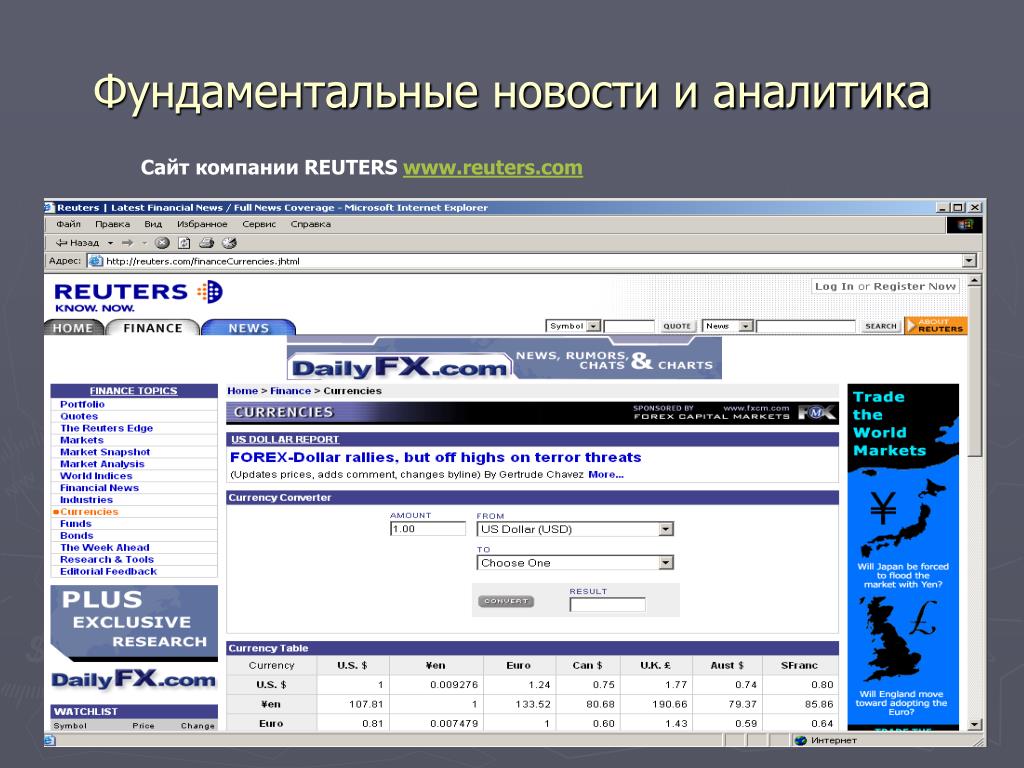Click the QUOTE button
This screenshot has height=768, width=1024.
677,326
